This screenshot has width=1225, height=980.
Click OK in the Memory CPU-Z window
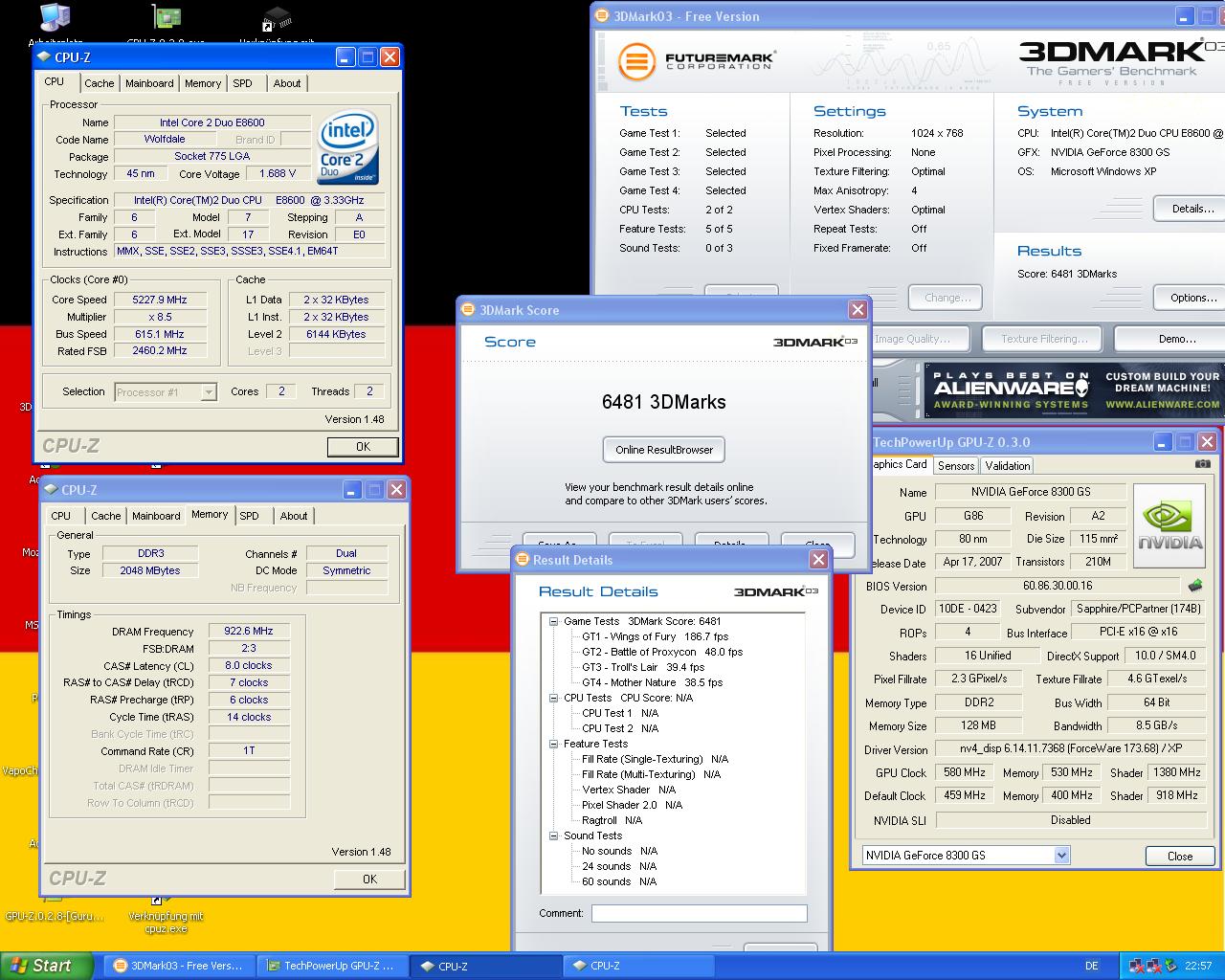pyautogui.click(x=369, y=880)
